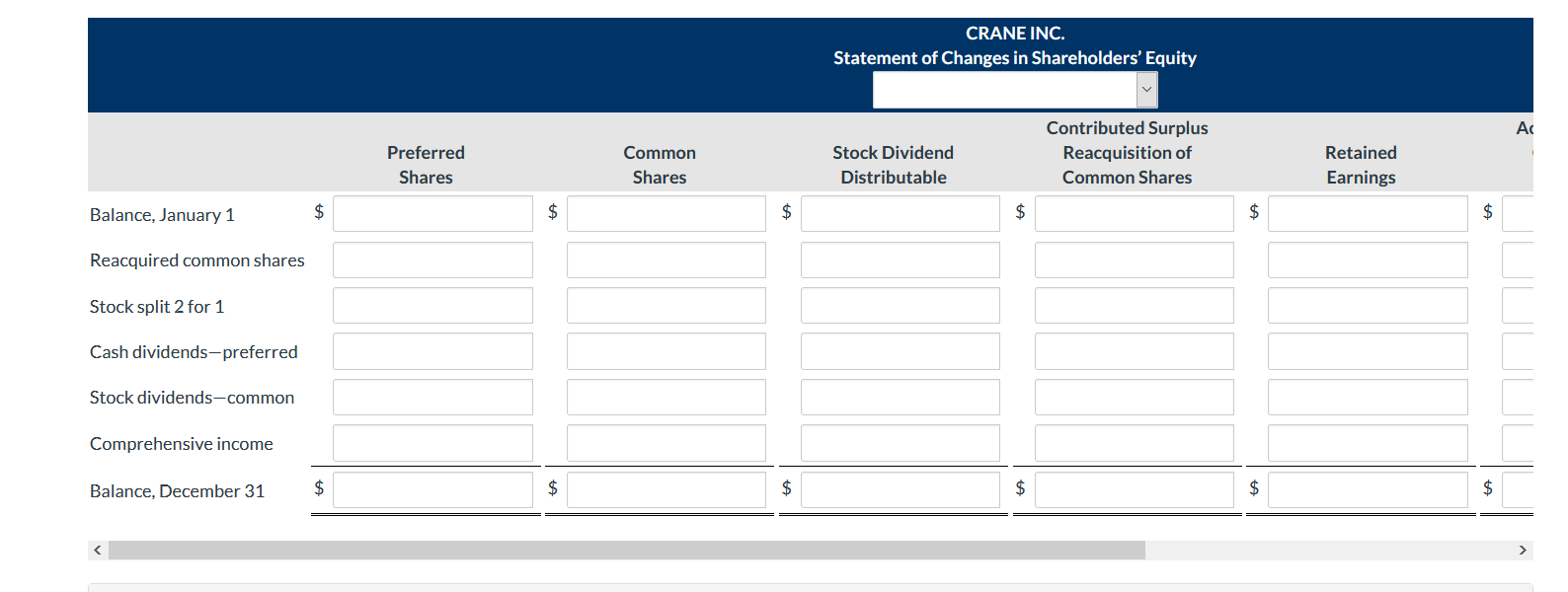Click Stock Dividend Distributable field for Comprehensive income

[x=901, y=443]
